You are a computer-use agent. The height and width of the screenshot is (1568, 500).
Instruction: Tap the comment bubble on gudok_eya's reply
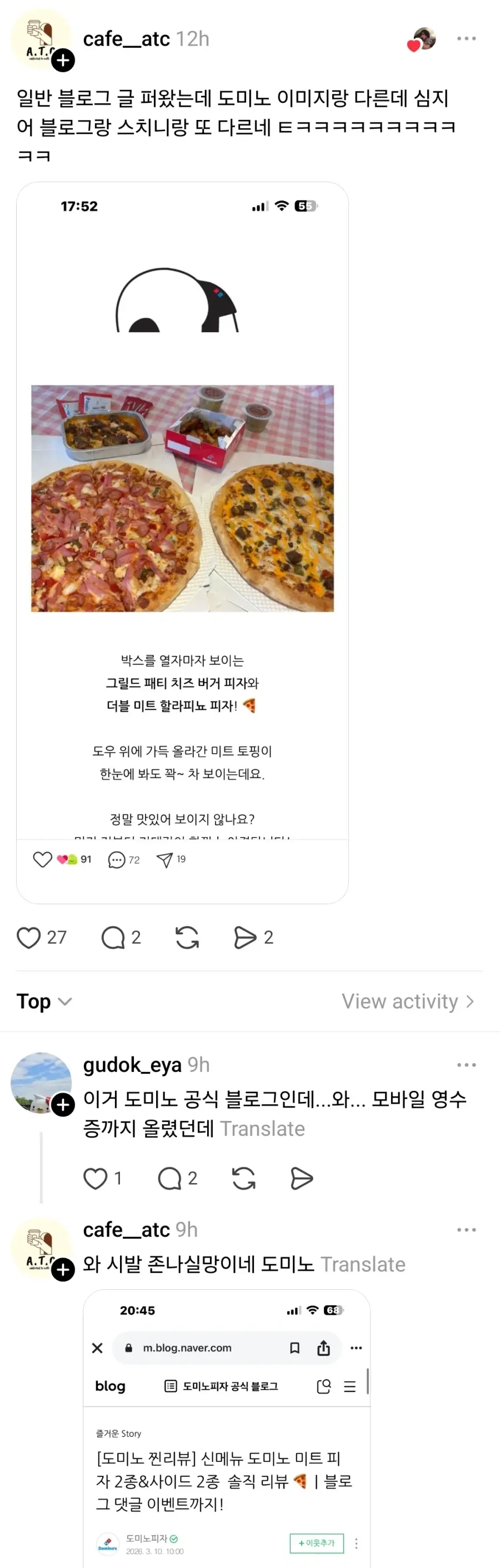171,1178
